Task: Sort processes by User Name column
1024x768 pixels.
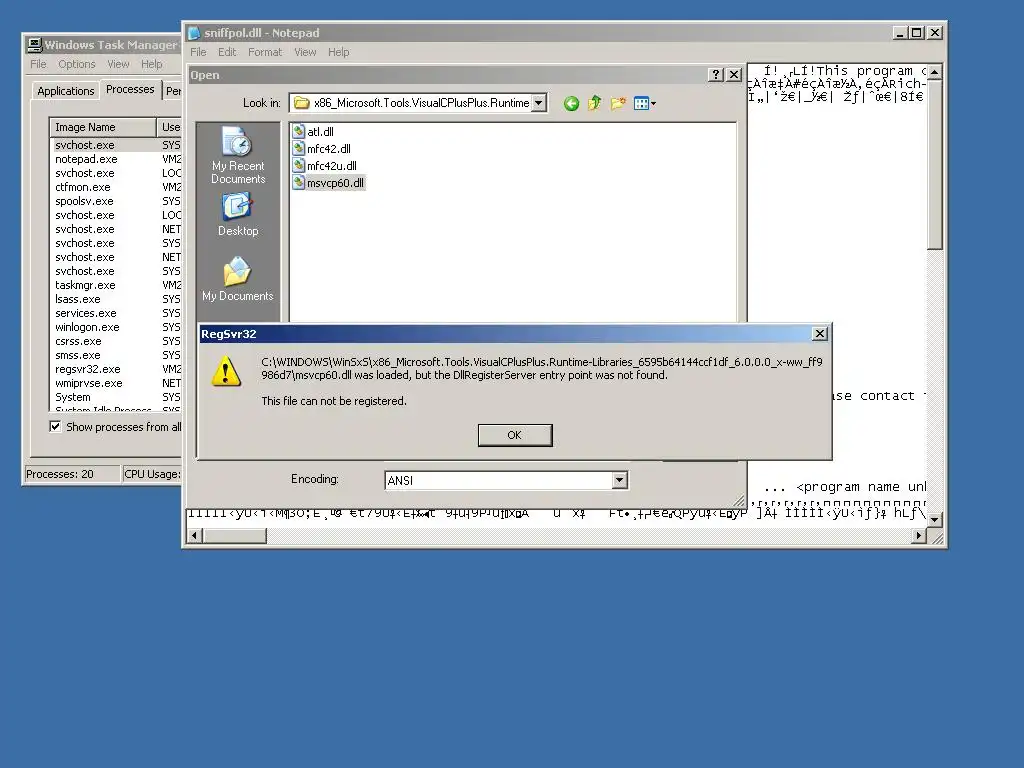Action: 170,127
